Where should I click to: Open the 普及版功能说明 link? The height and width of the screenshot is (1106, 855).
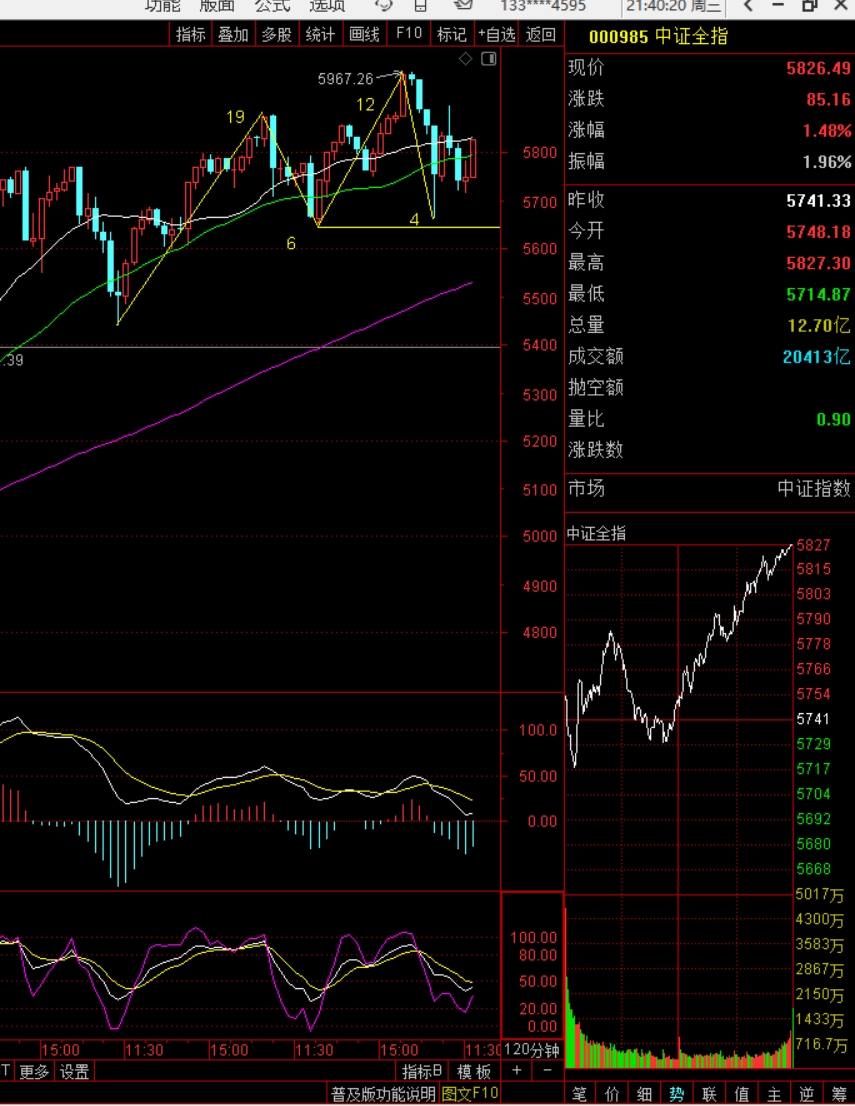[383, 1094]
